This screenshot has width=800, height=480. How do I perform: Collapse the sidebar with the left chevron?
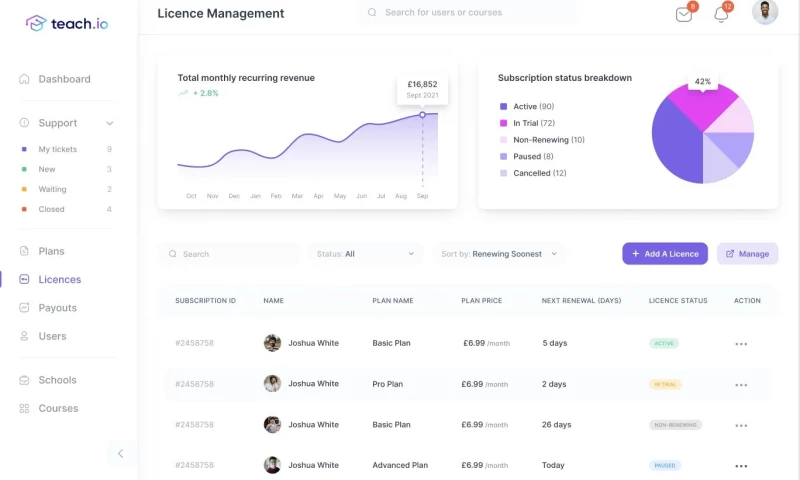tap(121, 453)
